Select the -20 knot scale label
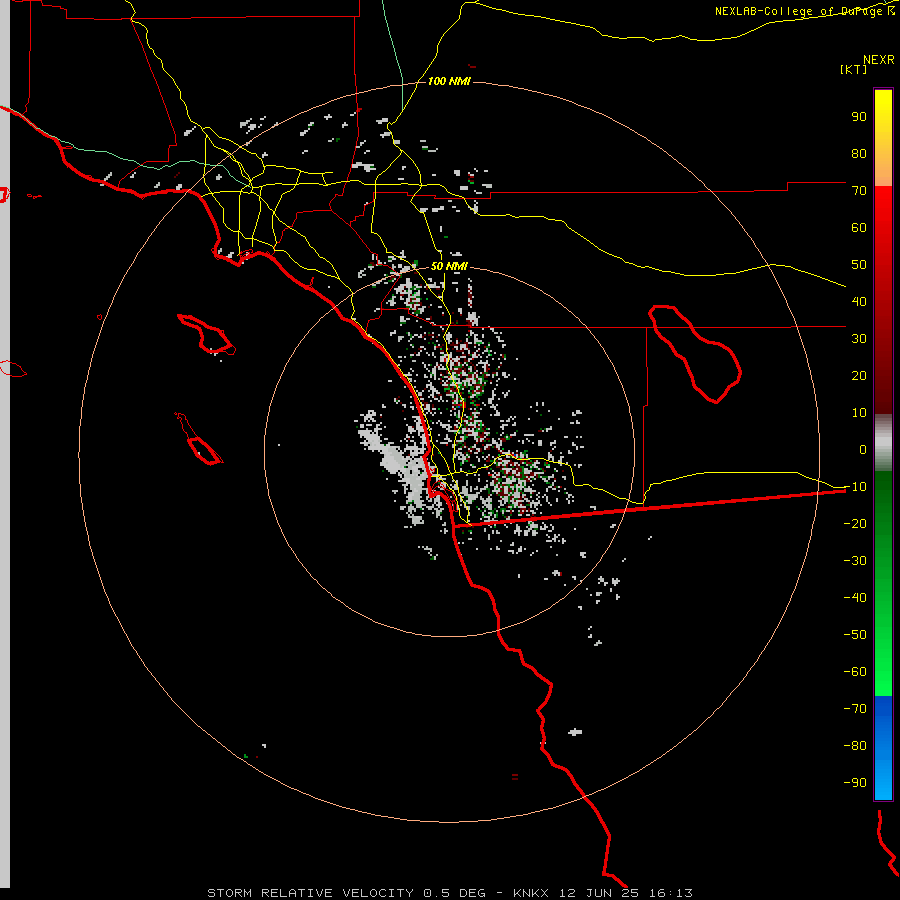This screenshot has width=900, height=900. click(855, 524)
